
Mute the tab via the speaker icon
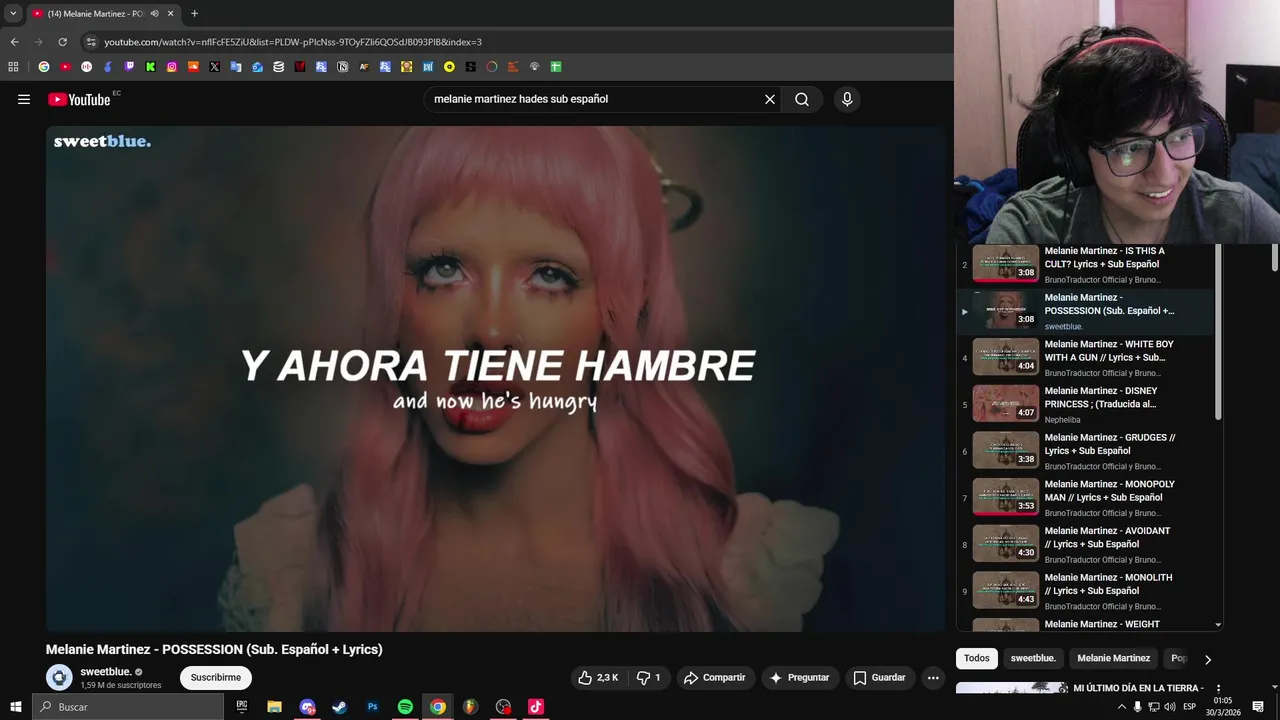pos(155,14)
